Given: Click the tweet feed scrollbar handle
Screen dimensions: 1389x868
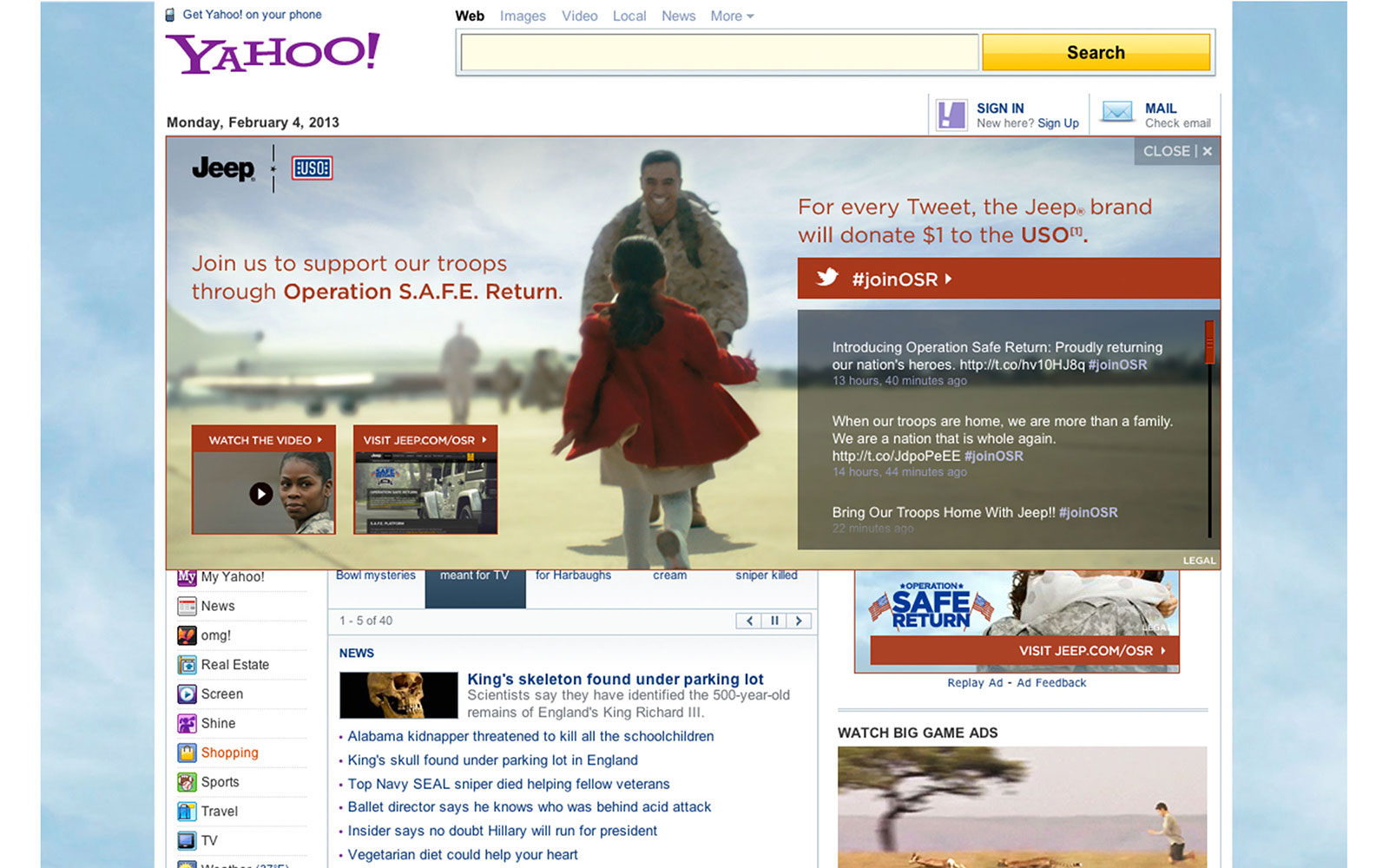Looking at the screenshot, I should (1208, 341).
